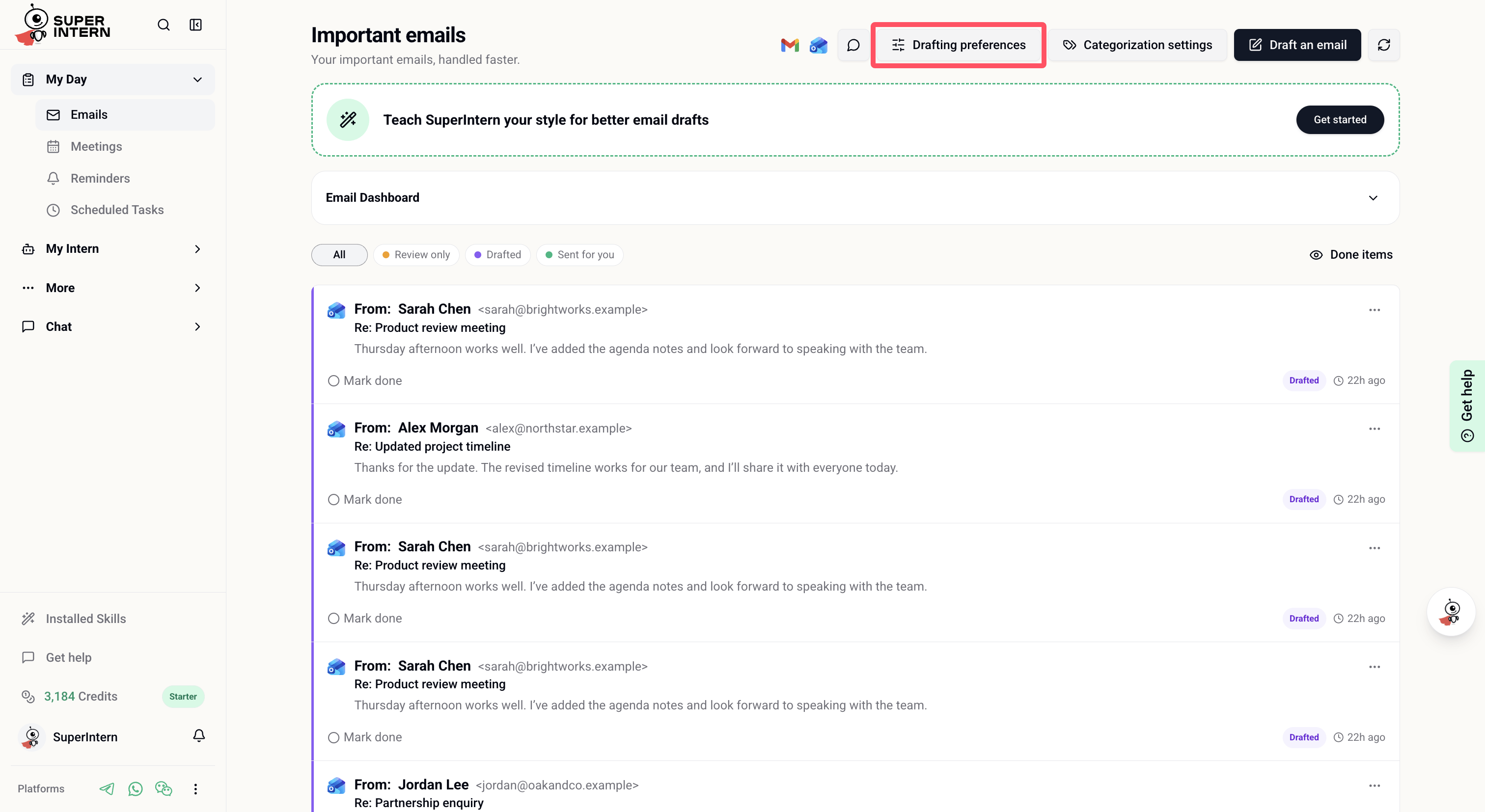1485x812 pixels.
Task: Click the magic wand style icon
Action: click(x=348, y=120)
